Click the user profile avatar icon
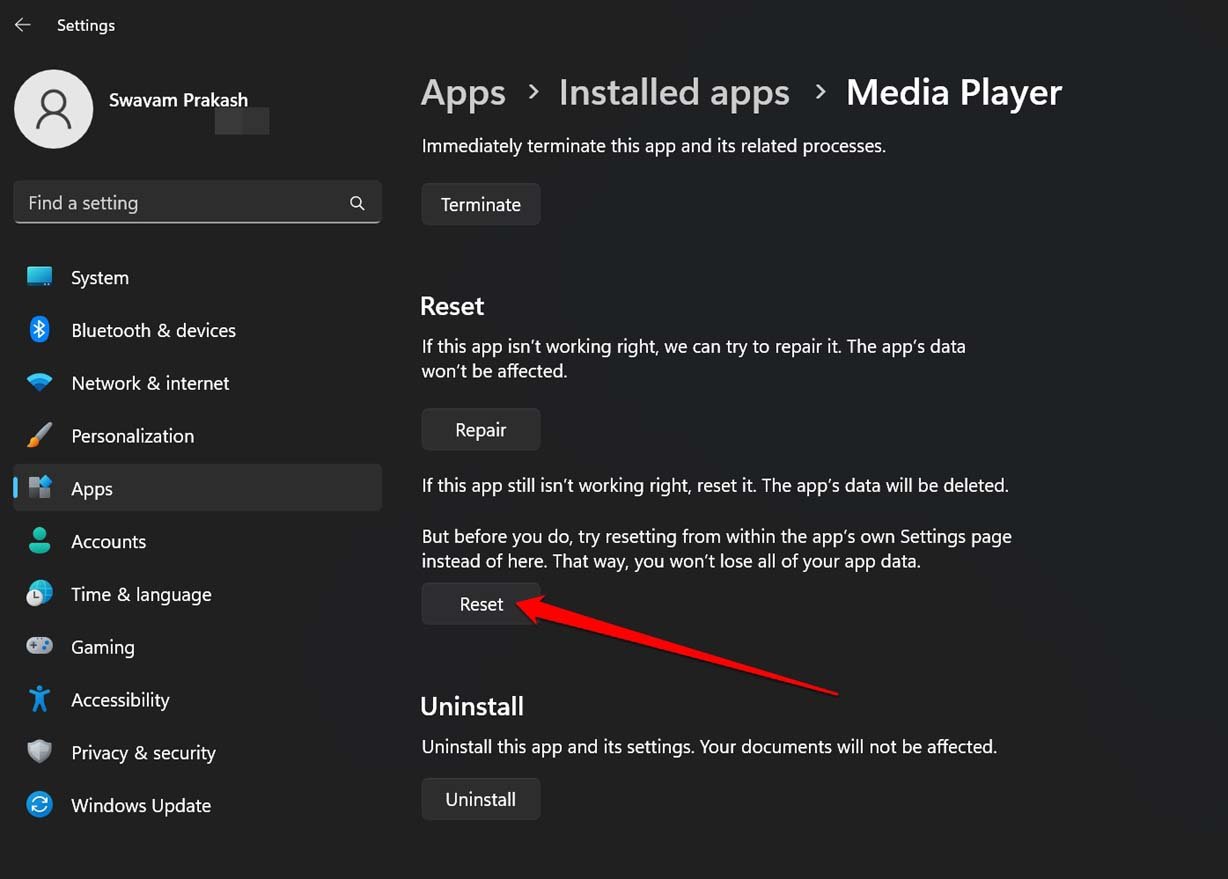 pos(54,109)
